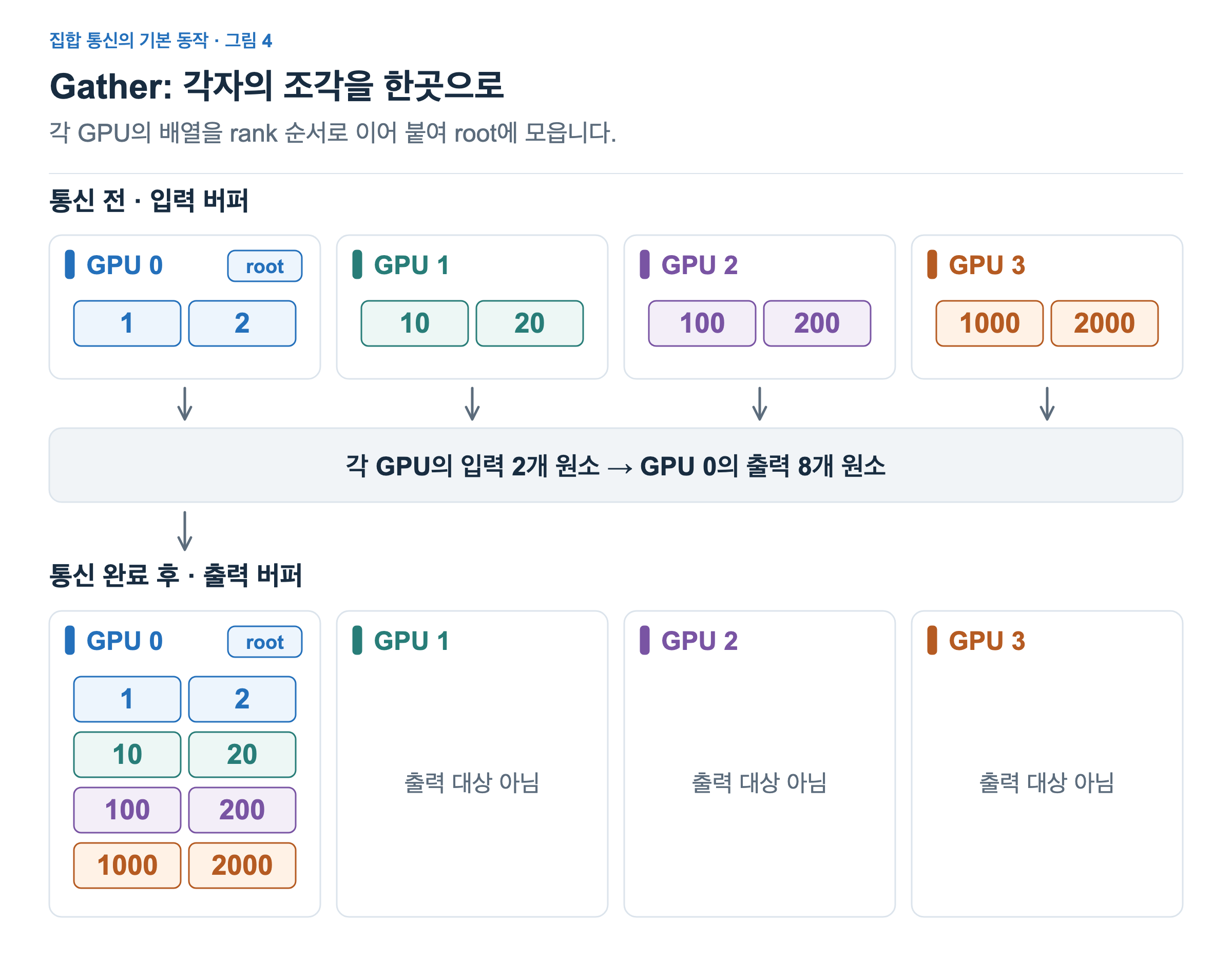Click the green GPU 1 color bar in output section
The height and width of the screenshot is (960, 1232).
click(x=357, y=640)
